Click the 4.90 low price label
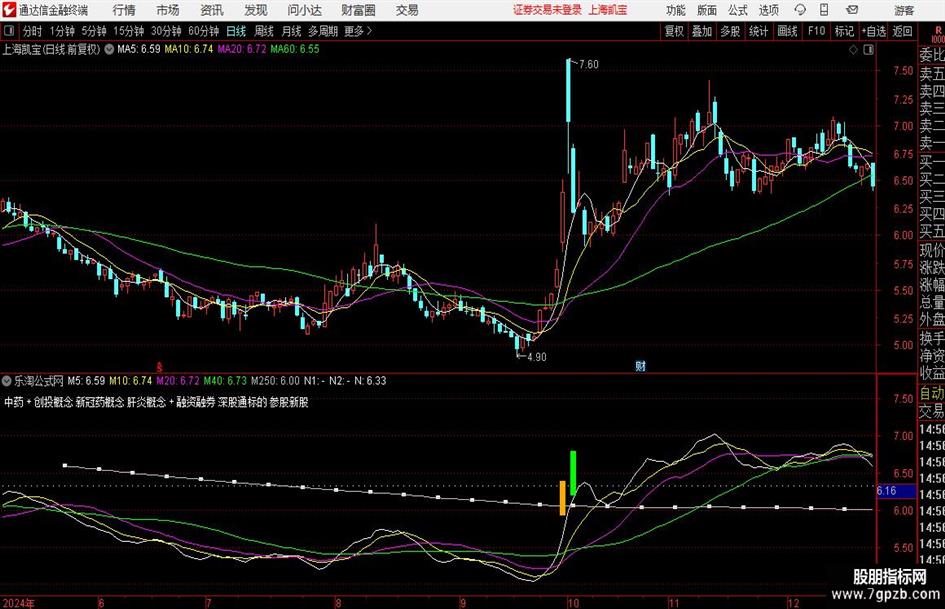 [536, 357]
